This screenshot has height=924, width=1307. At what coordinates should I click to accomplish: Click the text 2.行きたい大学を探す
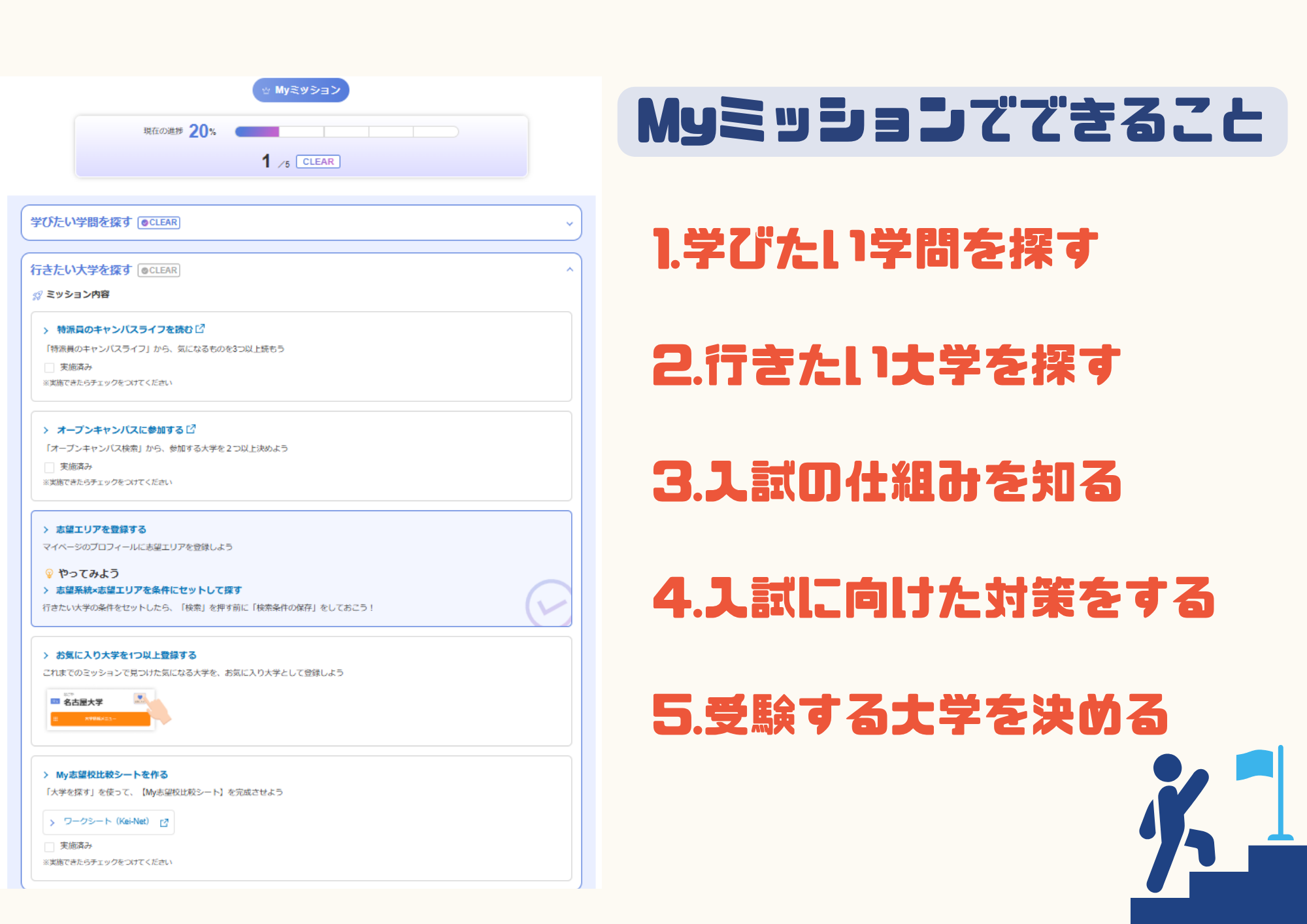click(x=887, y=365)
